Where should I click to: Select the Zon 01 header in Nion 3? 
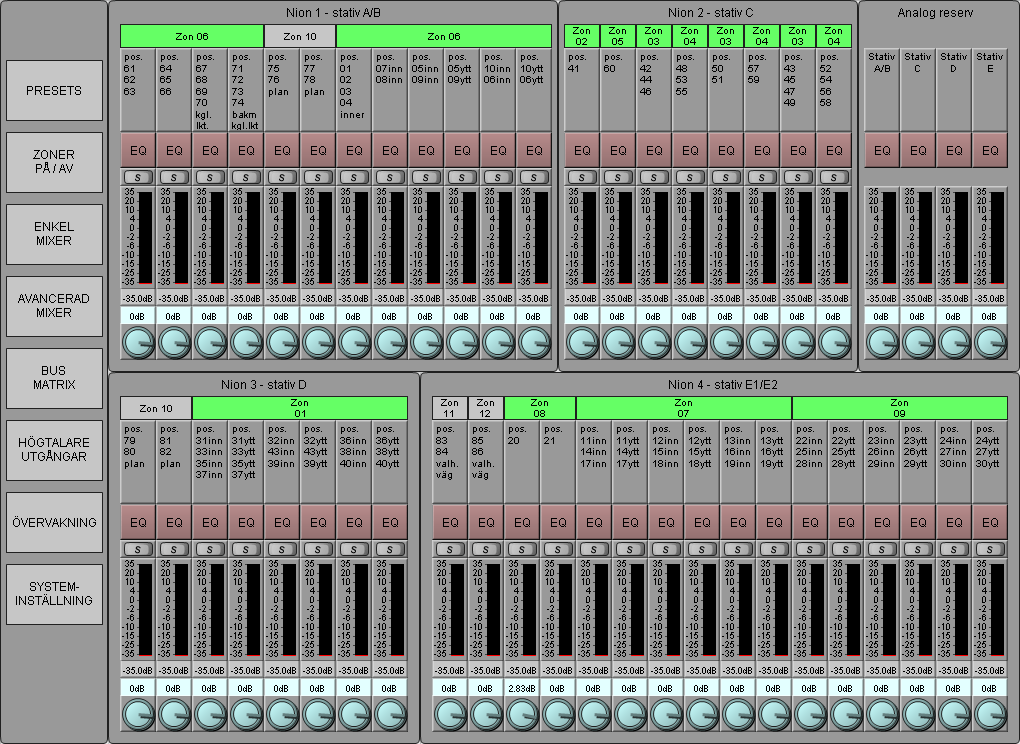click(x=300, y=408)
